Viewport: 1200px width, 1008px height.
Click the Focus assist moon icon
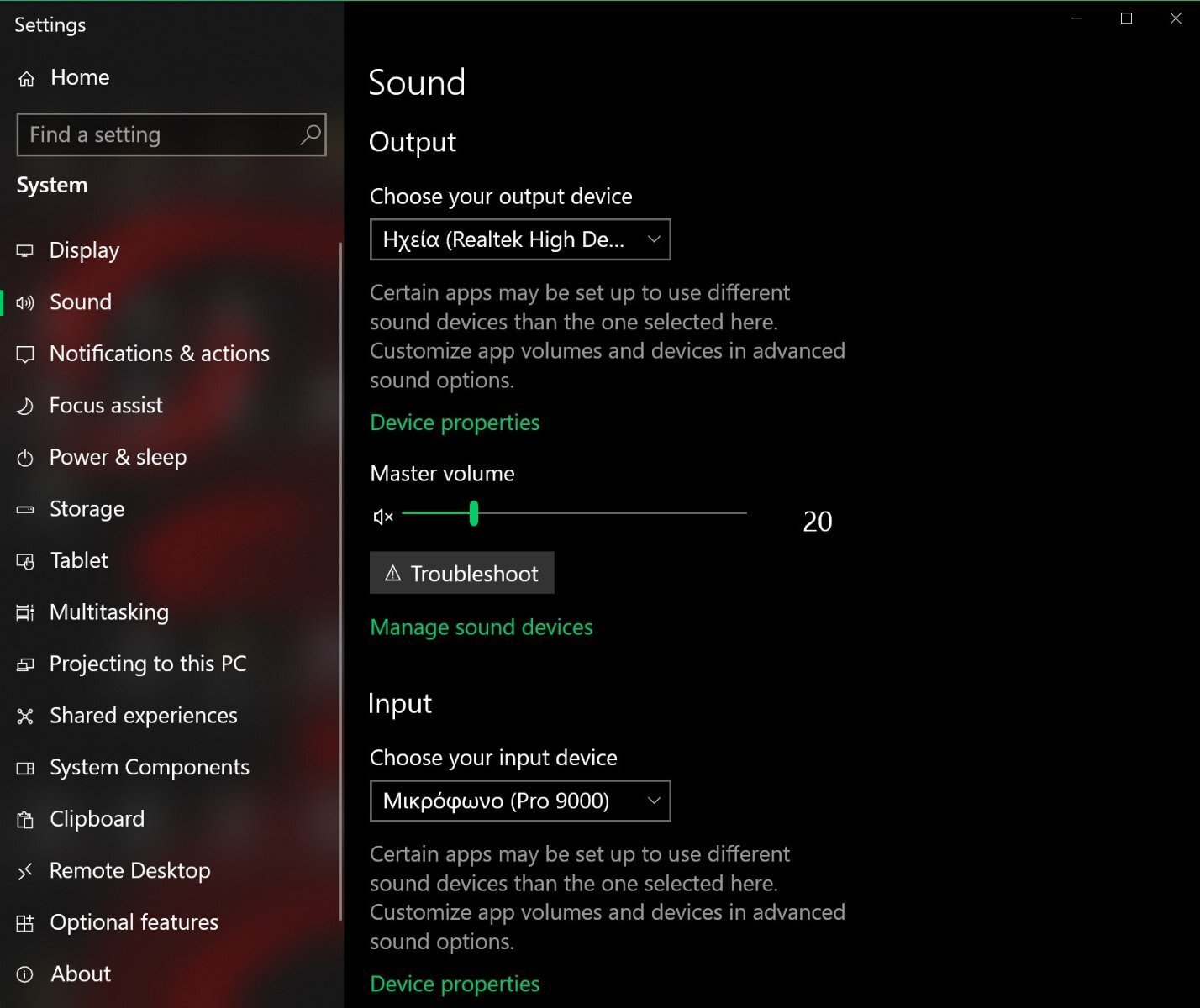click(25, 407)
